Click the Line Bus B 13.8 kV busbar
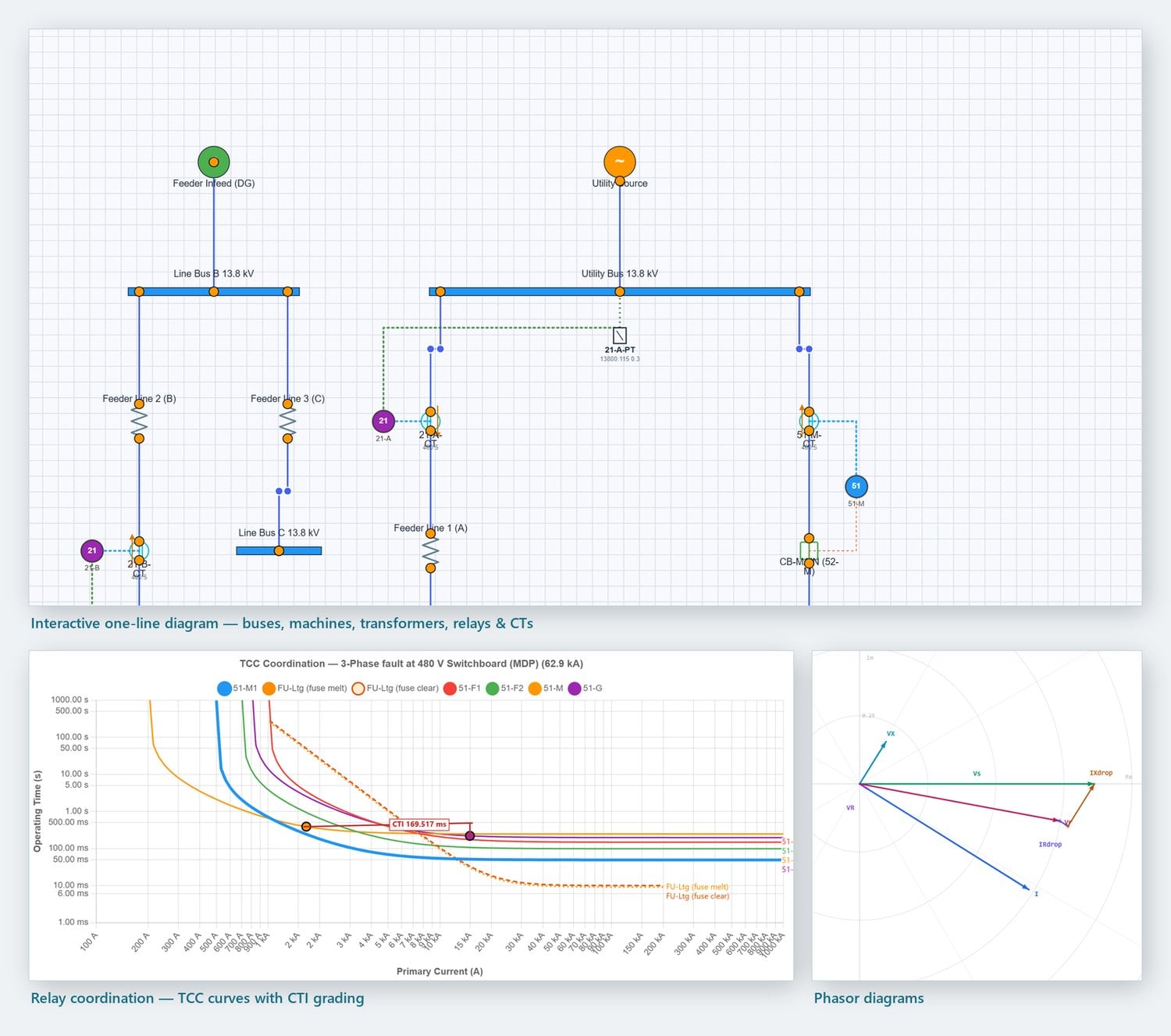1171x1036 pixels. coord(214,291)
